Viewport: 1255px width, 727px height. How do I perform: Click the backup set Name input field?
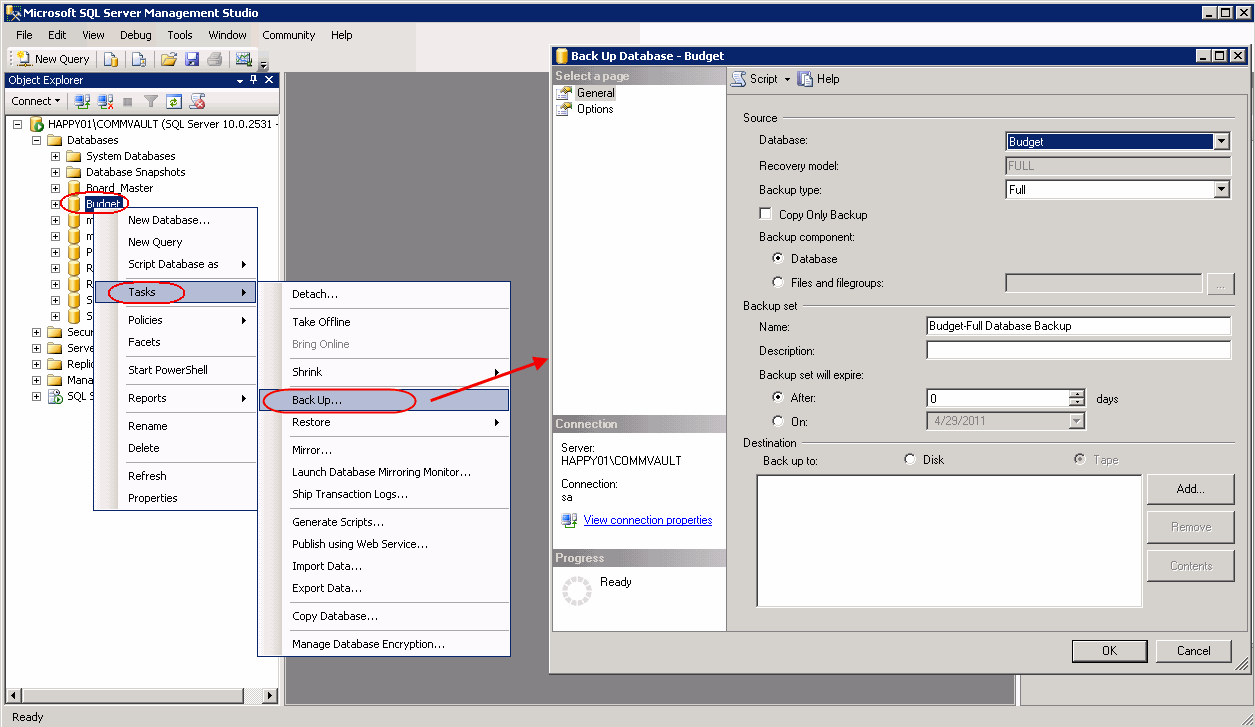[x=1078, y=326]
